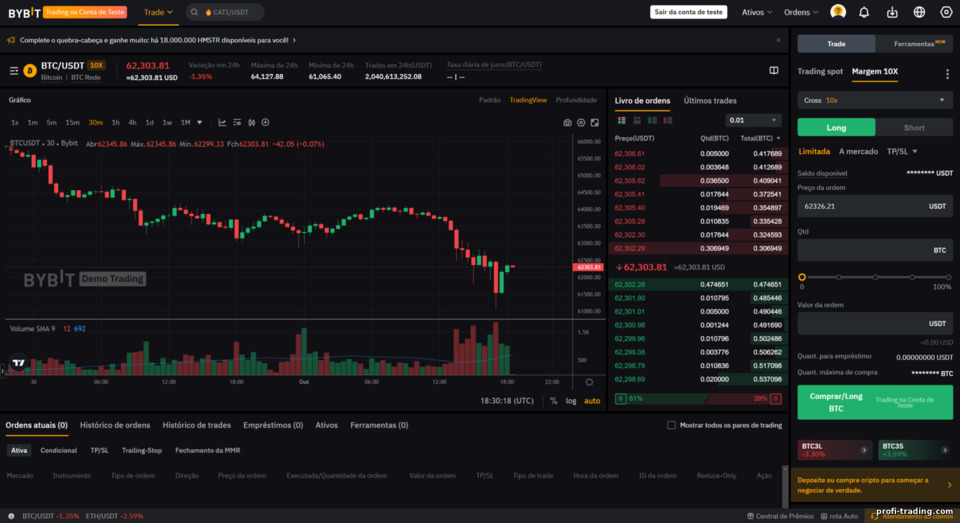Open the trading pair list hamburger icon
This screenshot has height=523, width=960.
point(13,71)
